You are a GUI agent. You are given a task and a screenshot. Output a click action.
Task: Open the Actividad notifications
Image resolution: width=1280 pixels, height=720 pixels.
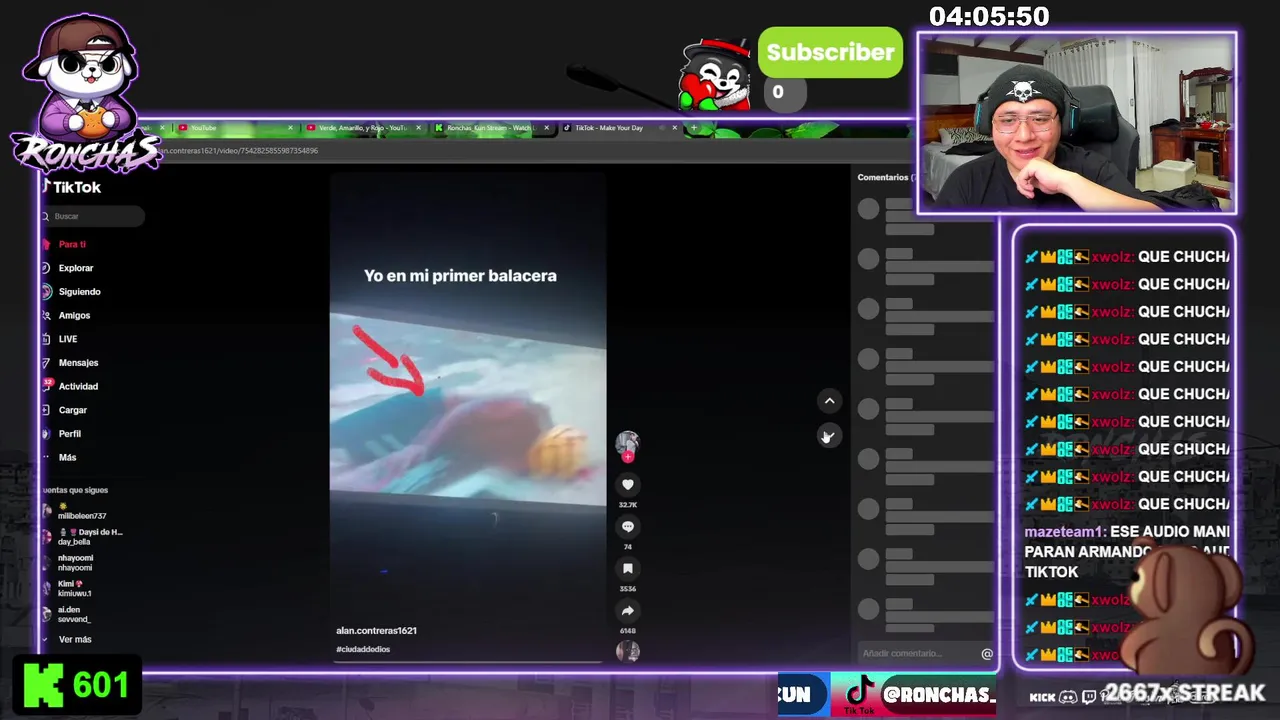(78, 386)
